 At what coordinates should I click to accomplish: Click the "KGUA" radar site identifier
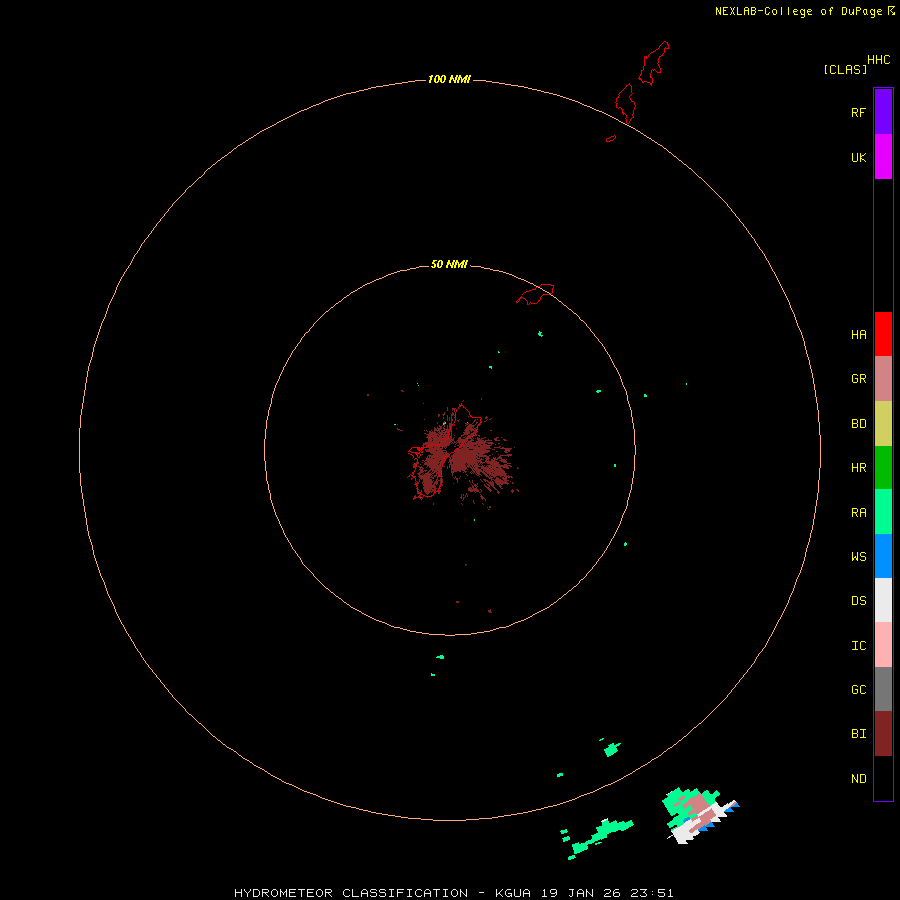pos(513,893)
